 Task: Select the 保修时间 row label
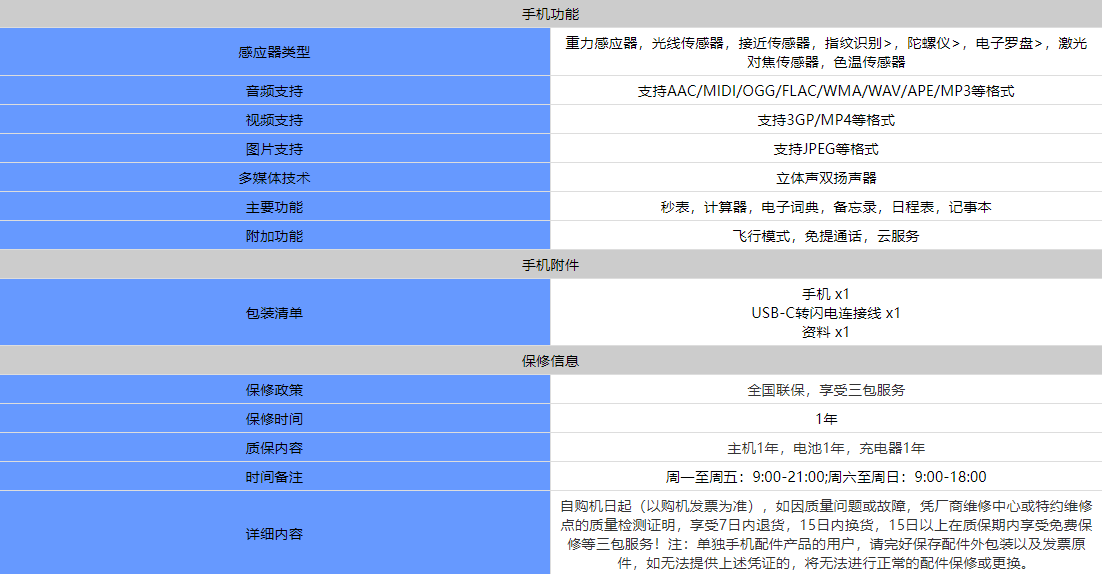(x=274, y=419)
